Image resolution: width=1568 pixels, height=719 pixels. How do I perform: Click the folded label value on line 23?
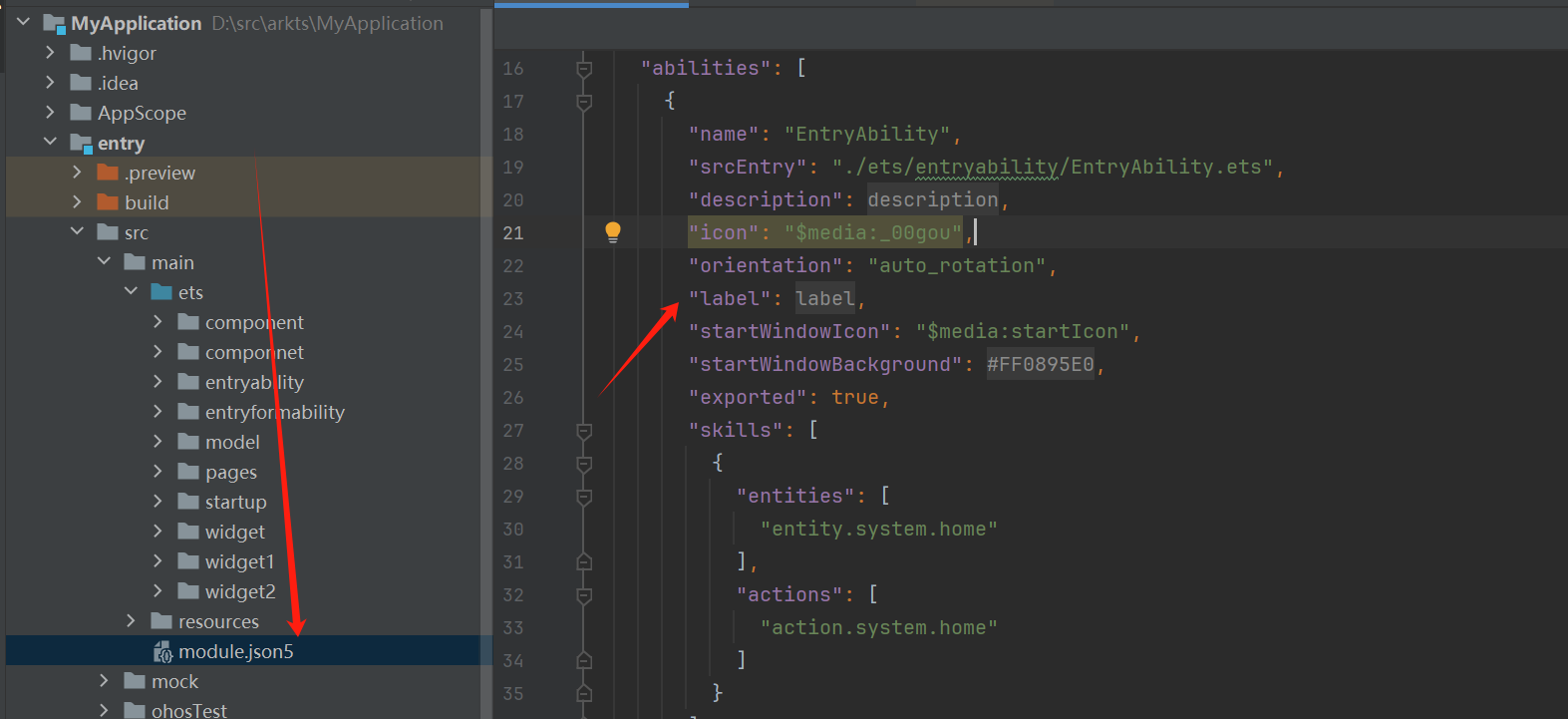(825, 298)
